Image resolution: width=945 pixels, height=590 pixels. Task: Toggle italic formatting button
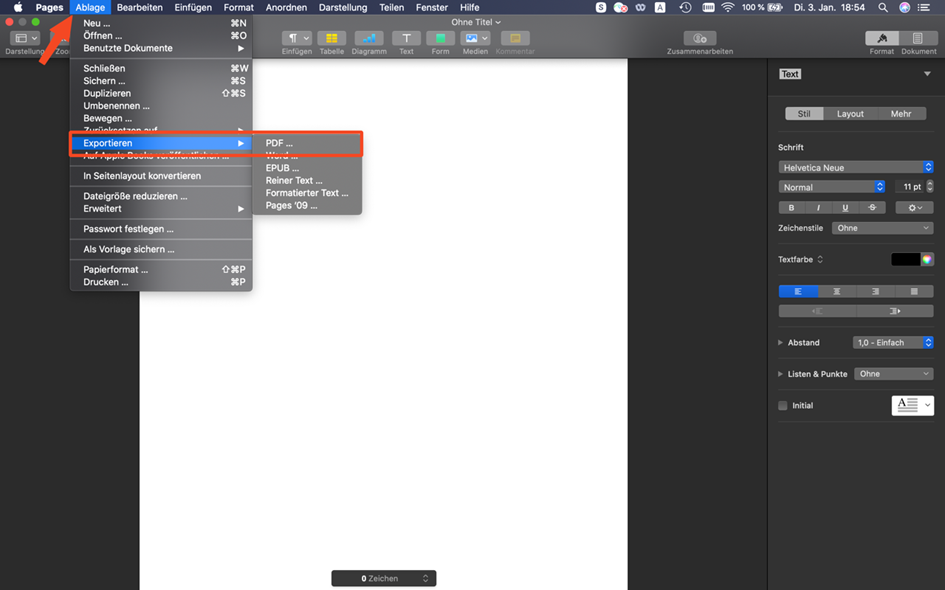point(818,207)
